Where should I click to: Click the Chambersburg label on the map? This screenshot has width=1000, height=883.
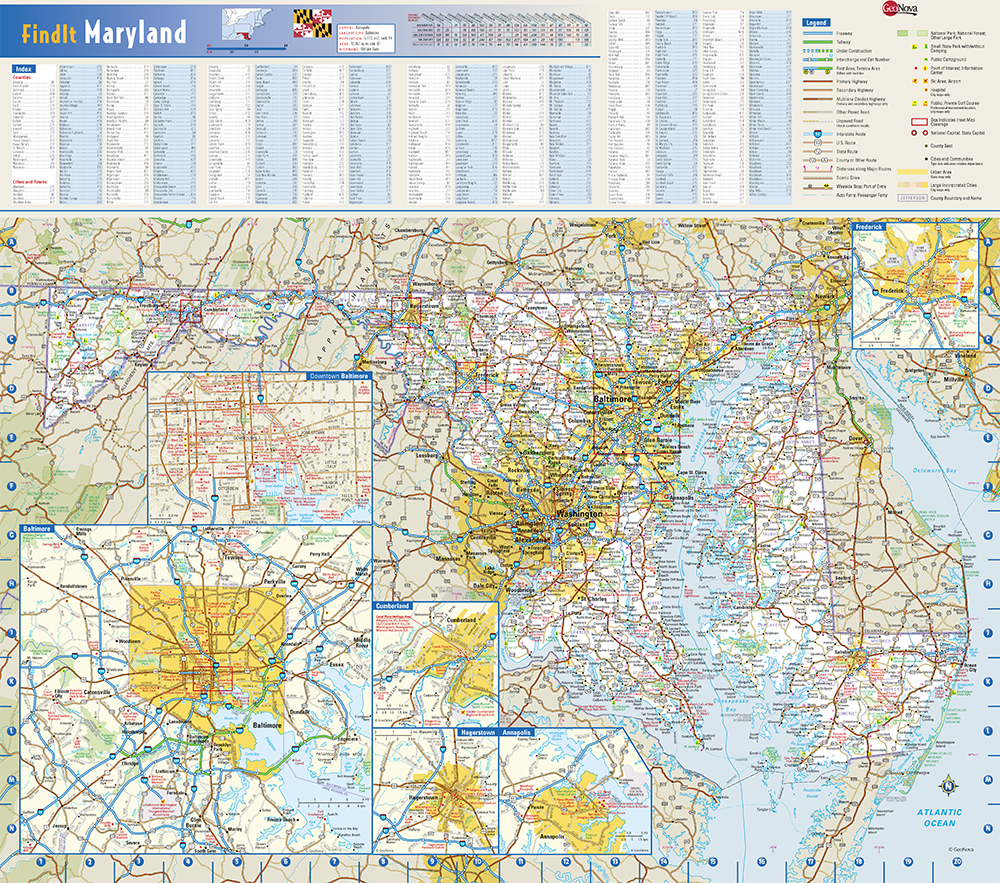click(409, 230)
